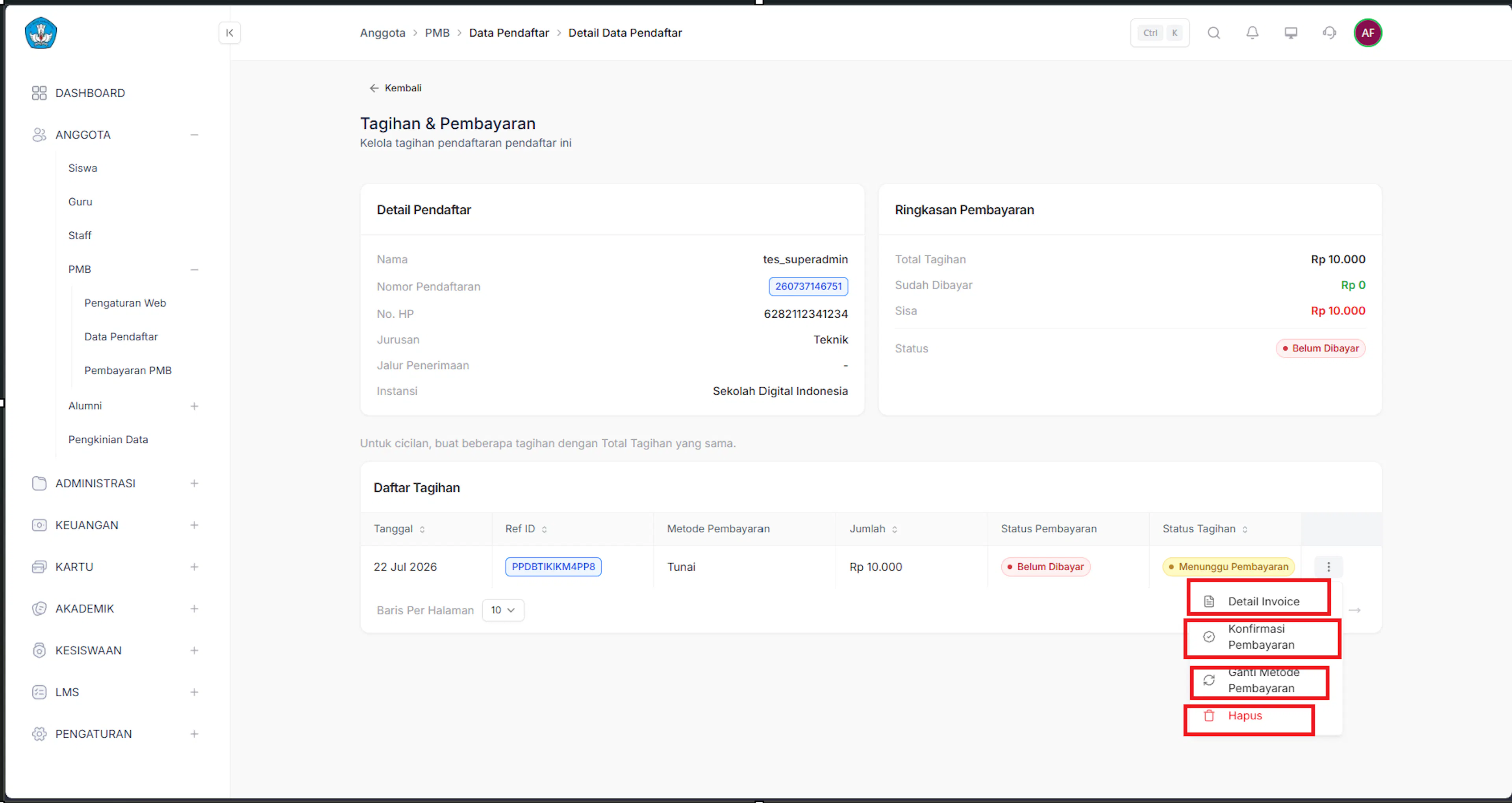This screenshot has height=803, width=1512.
Task: Click the Sisa amount Rp 10.000
Action: tap(1338, 311)
